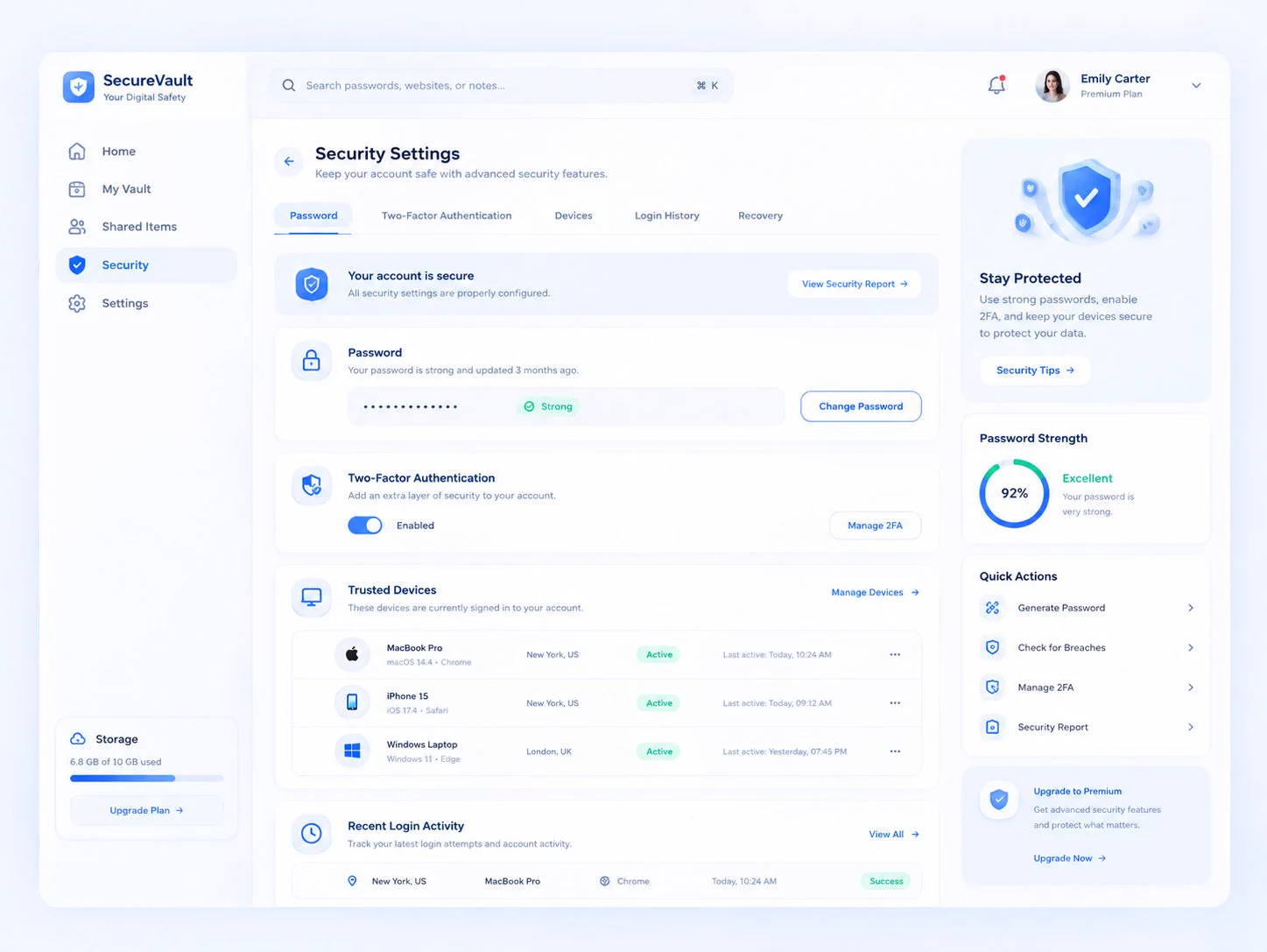Image resolution: width=1267 pixels, height=952 pixels.
Task: Click the search magnifier icon
Action: (289, 85)
